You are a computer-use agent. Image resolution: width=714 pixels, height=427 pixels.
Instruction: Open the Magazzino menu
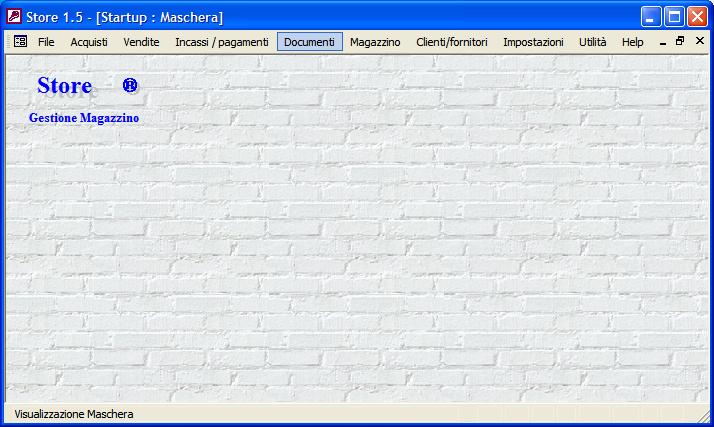click(x=375, y=42)
